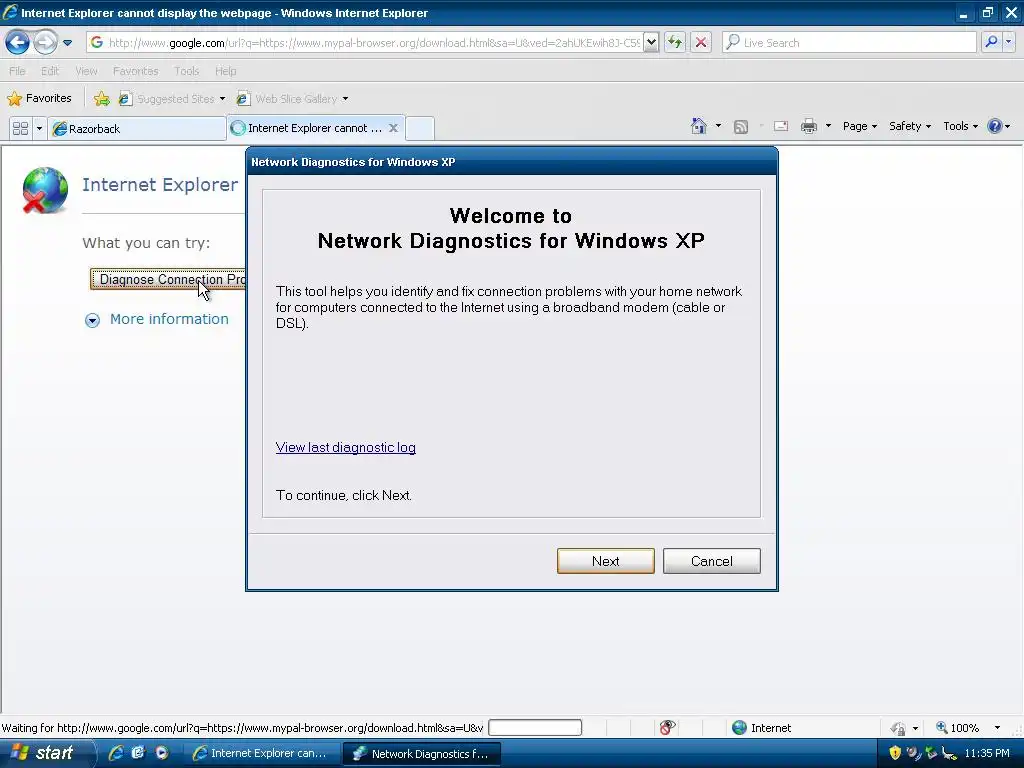Click the Internet security zone indicator
This screenshot has height=768, width=1024.
[761, 728]
